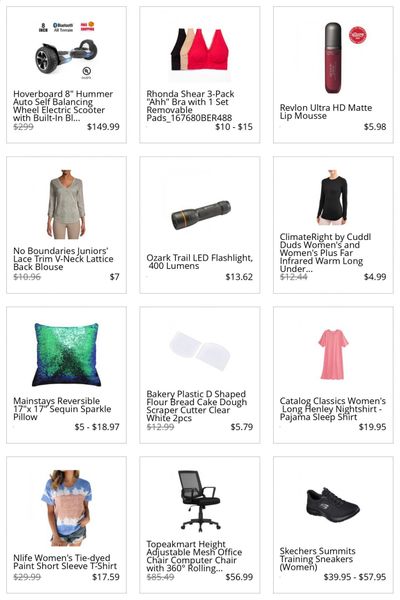Image resolution: width=400 pixels, height=600 pixels.
Task: Select the pink Henley nightshirt photo
Action: pos(333,354)
